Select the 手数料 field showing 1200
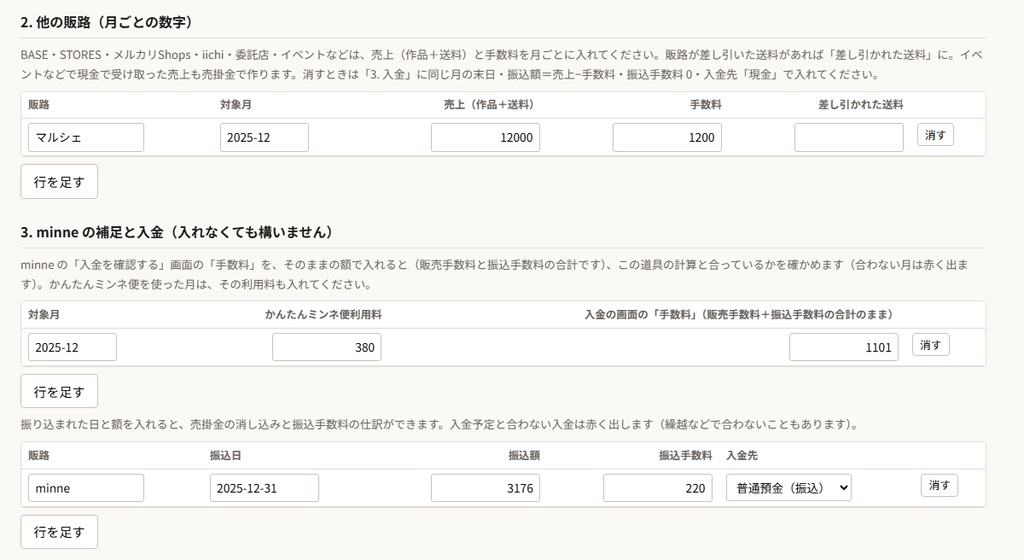This screenshot has width=1024, height=560. click(x=667, y=138)
